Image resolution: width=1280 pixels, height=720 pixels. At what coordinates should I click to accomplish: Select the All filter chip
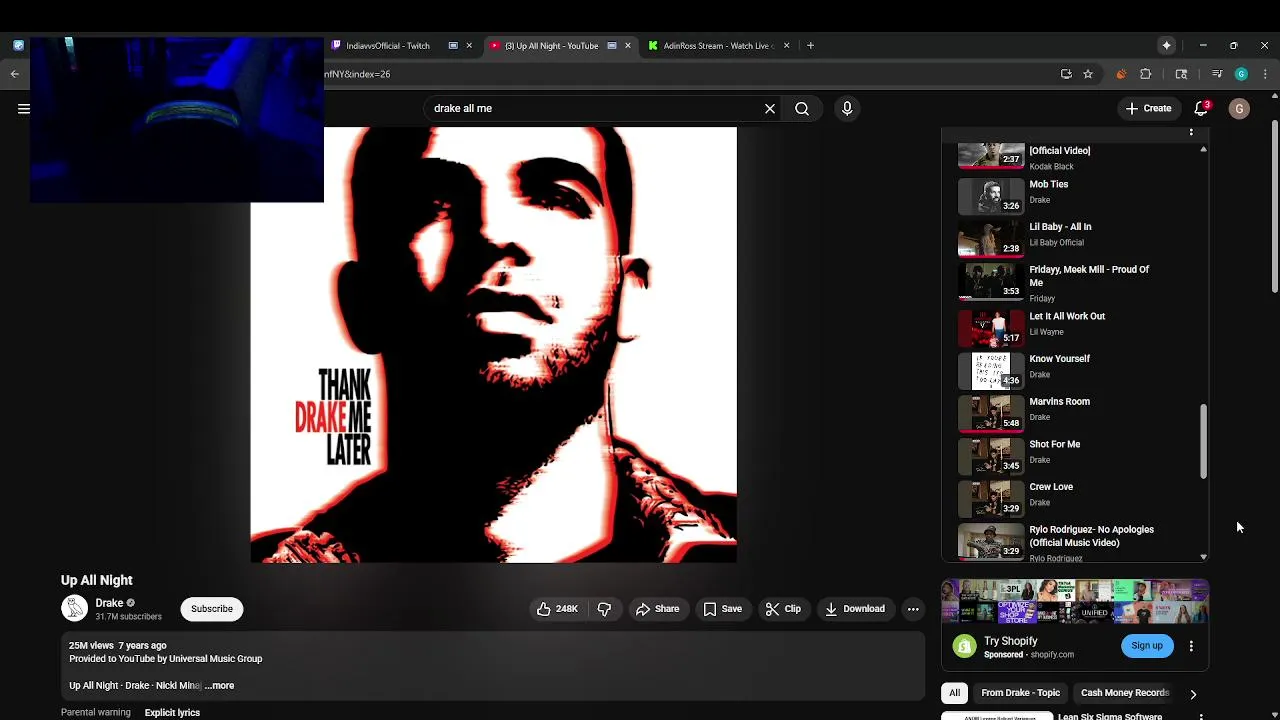(954, 693)
